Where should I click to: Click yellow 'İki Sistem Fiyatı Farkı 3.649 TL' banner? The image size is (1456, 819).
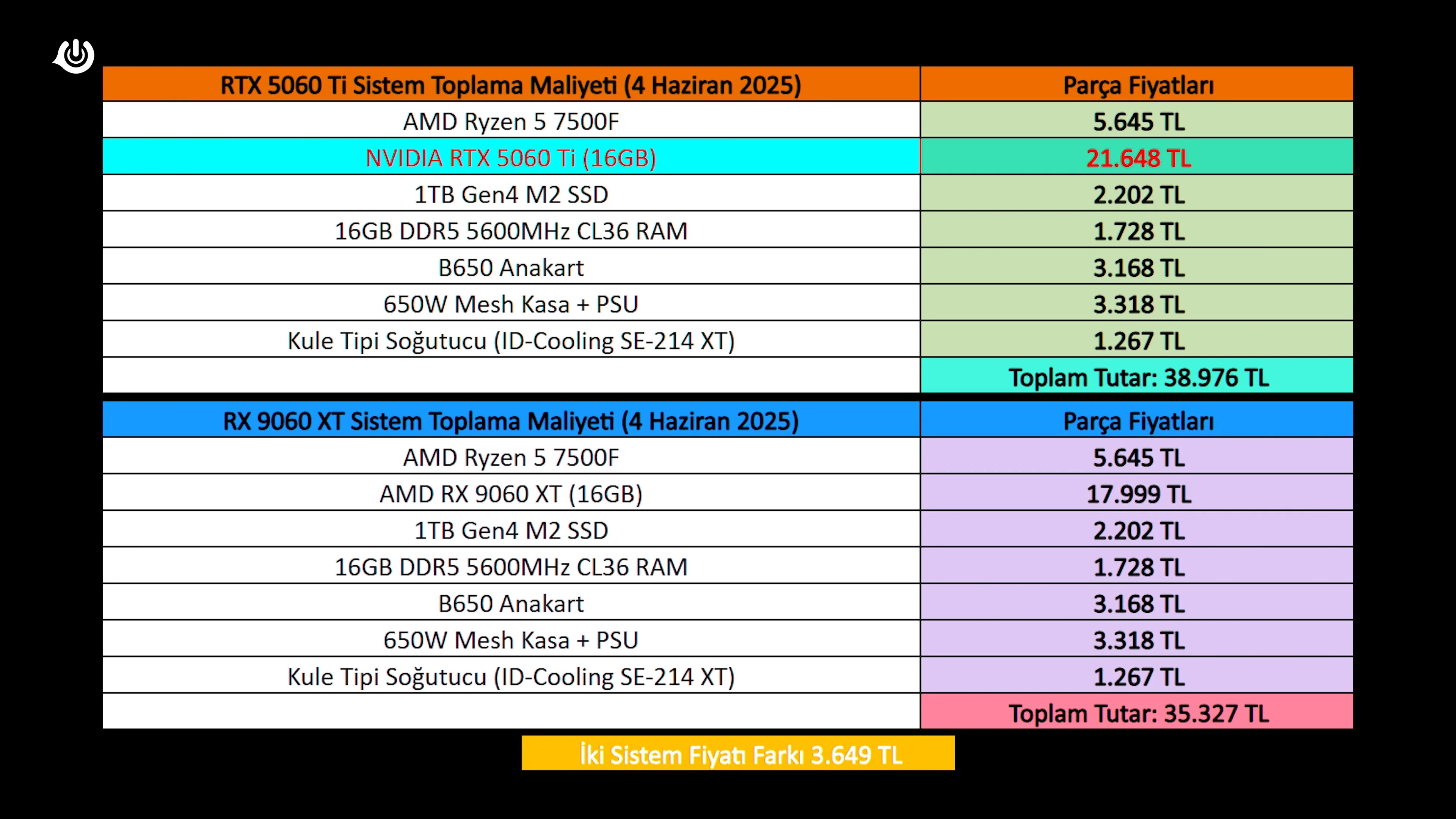[x=738, y=753]
